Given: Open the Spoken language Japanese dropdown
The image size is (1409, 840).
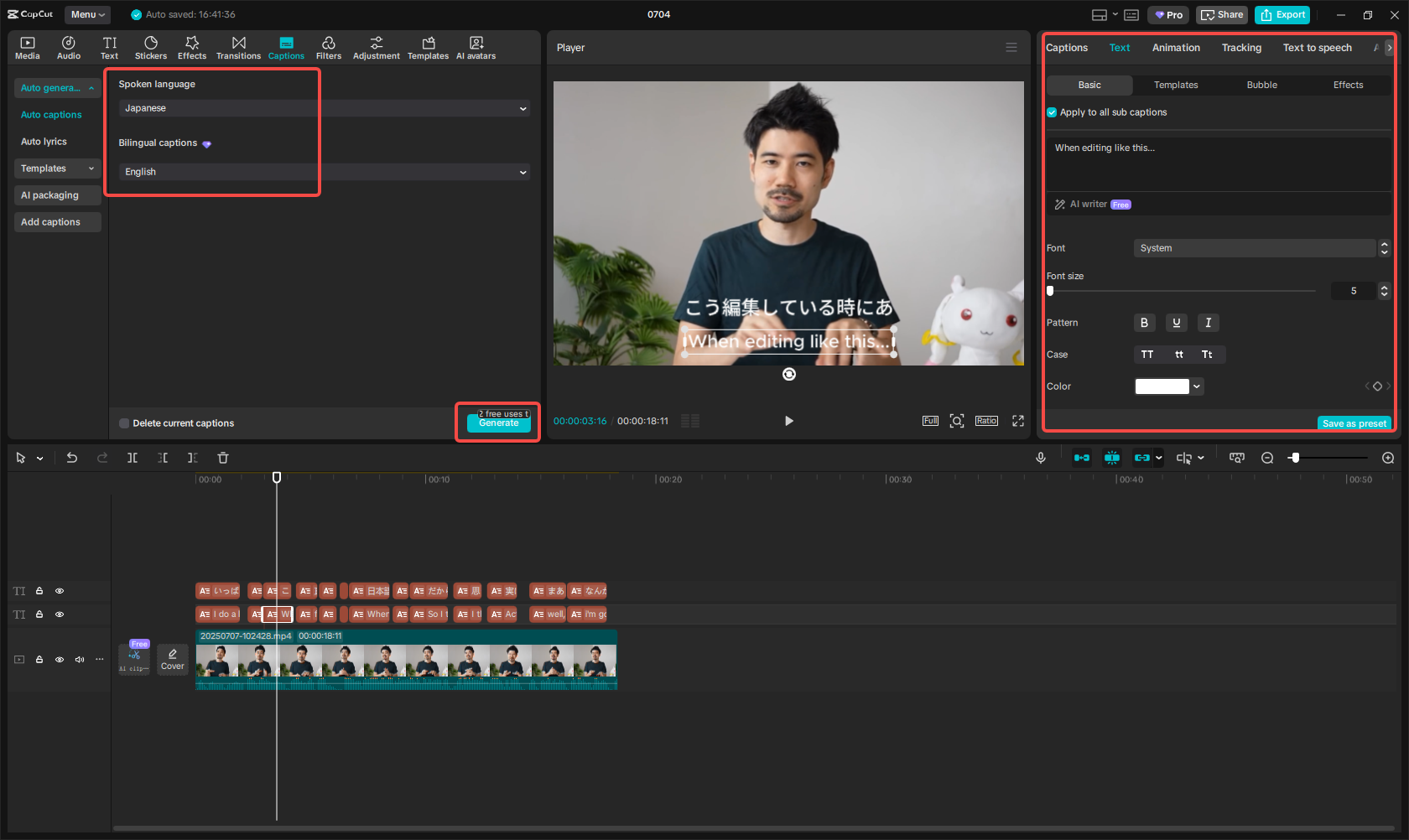Looking at the screenshot, I should coord(323,108).
